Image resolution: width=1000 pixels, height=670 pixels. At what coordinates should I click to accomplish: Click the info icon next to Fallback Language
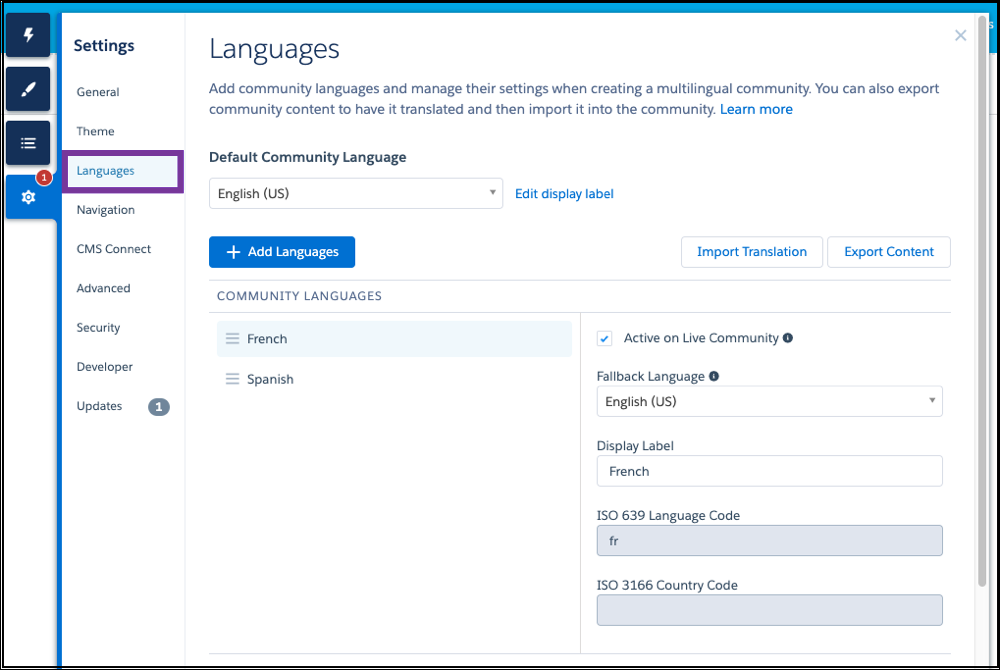[x=715, y=376]
